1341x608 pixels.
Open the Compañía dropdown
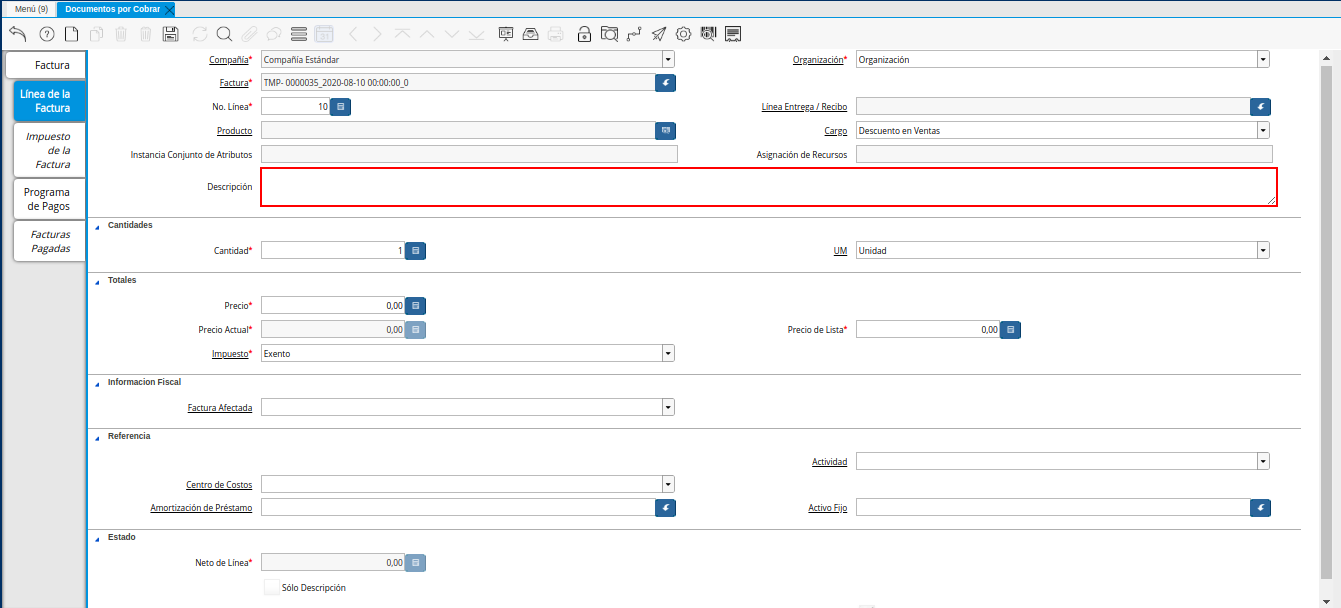667,59
